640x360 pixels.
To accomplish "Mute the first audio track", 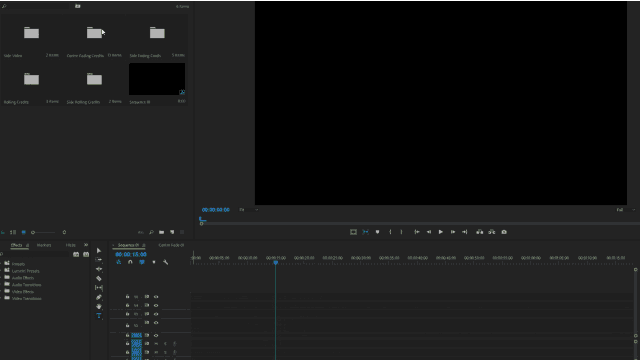I will tap(156, 344).
